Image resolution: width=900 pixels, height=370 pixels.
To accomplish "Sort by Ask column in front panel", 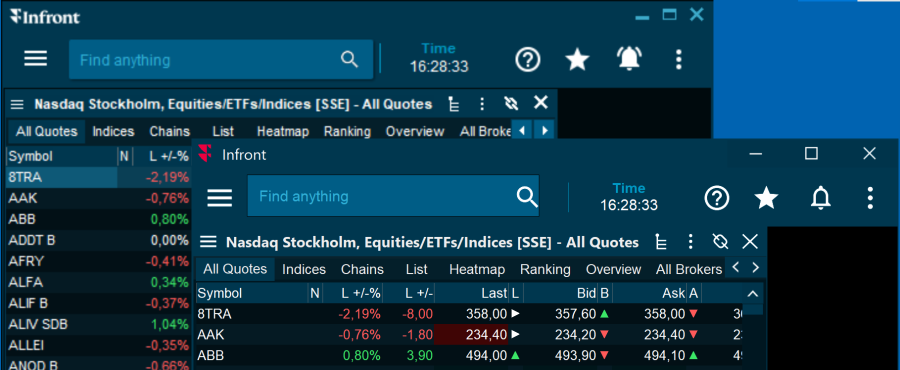I will [649, 293].
